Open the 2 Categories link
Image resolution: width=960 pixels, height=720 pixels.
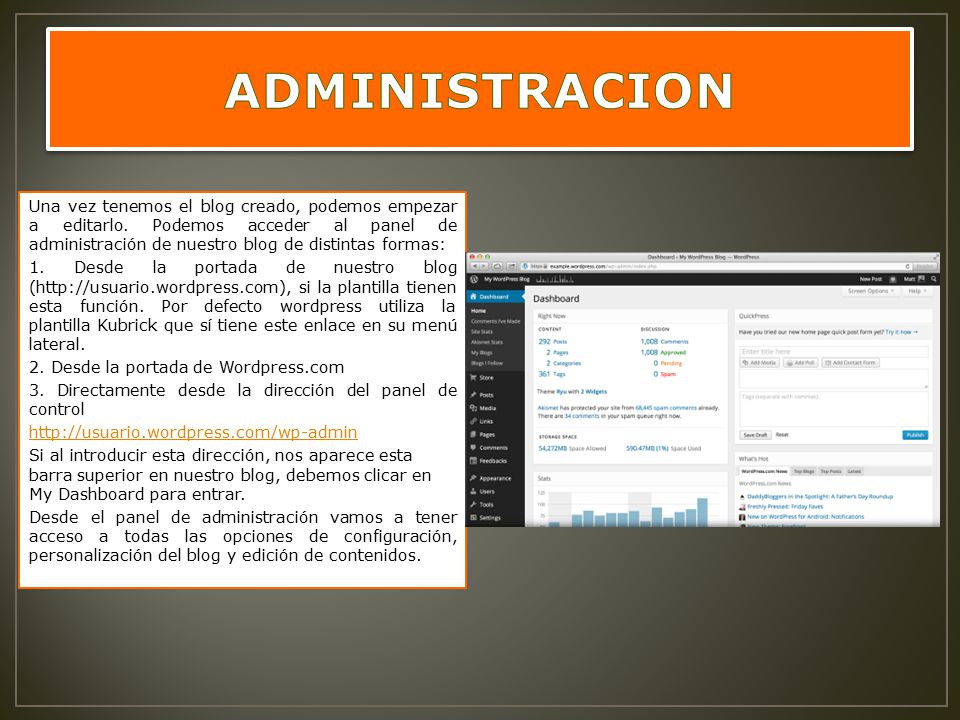pos(563,363)
